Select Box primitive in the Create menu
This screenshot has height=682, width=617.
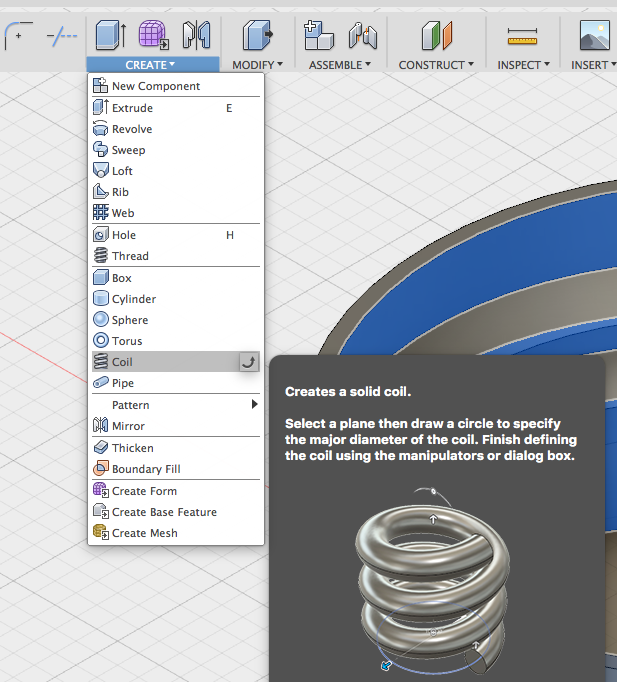point(176,277)
